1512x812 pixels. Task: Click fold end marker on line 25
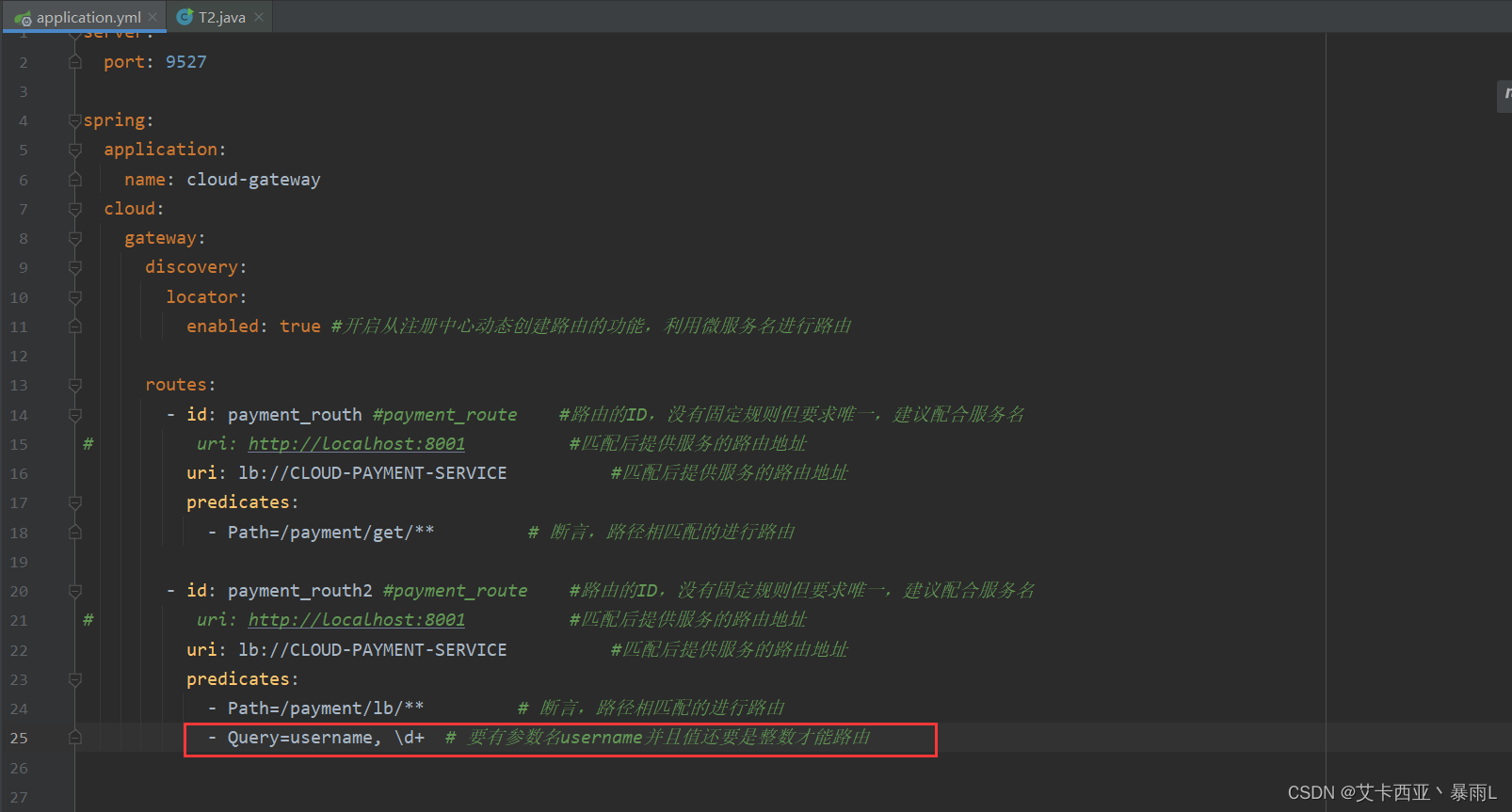coord(75,738)
